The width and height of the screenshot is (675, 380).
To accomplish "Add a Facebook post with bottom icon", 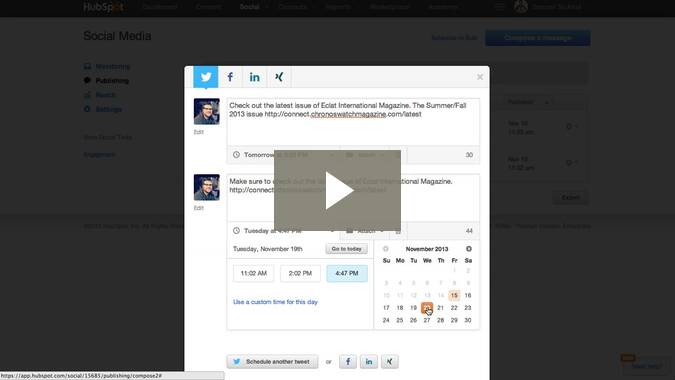I will [348, 361].
